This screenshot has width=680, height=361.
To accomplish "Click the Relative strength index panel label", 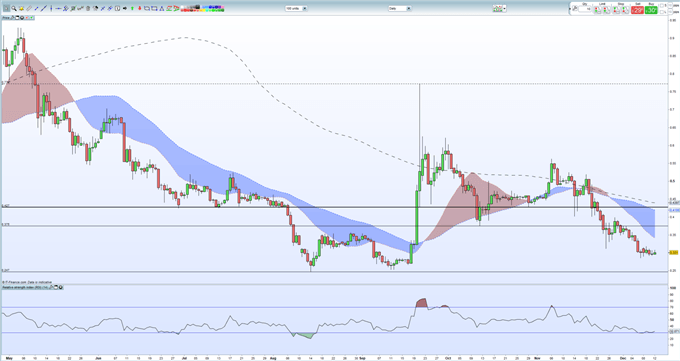I will (x=25, y=287).
